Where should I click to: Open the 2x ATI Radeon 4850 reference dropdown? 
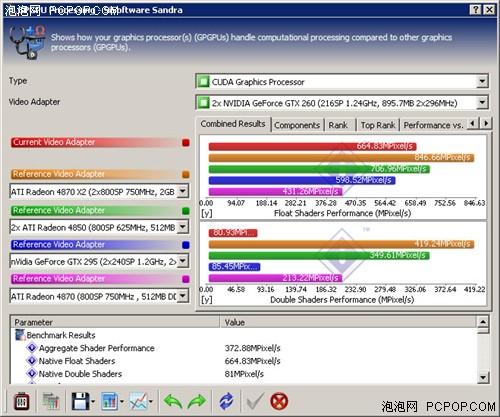click(183, 227)
